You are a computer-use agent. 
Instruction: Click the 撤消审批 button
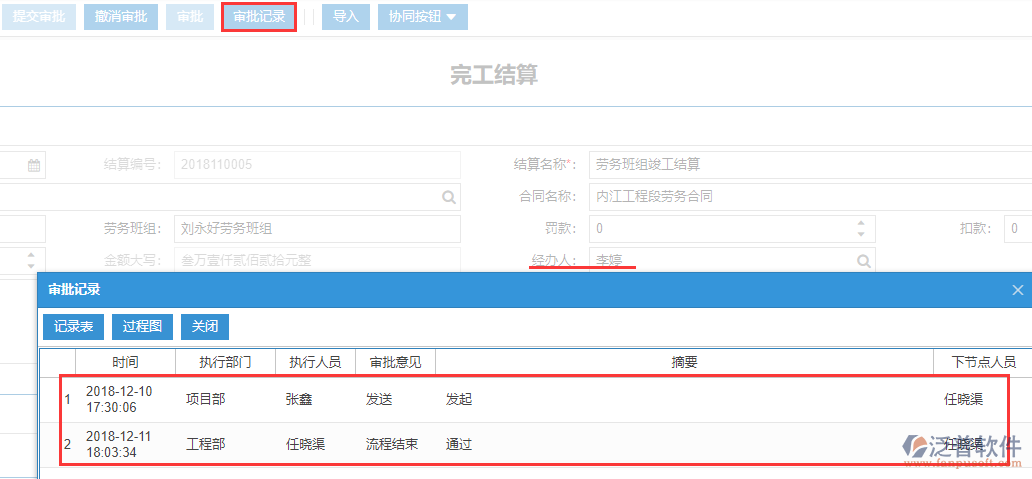[x=121, y=17]
